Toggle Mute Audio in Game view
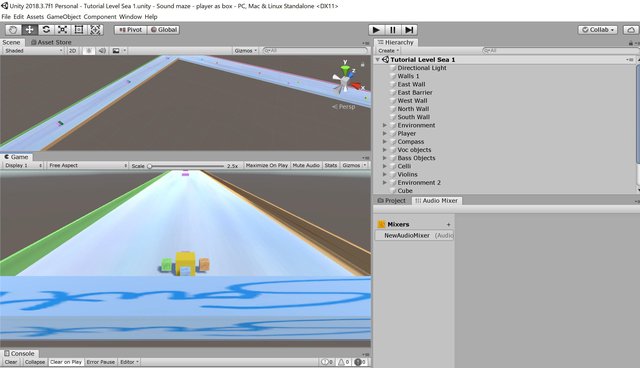Viewport: 640px width, 368px height. click(306, 165)
